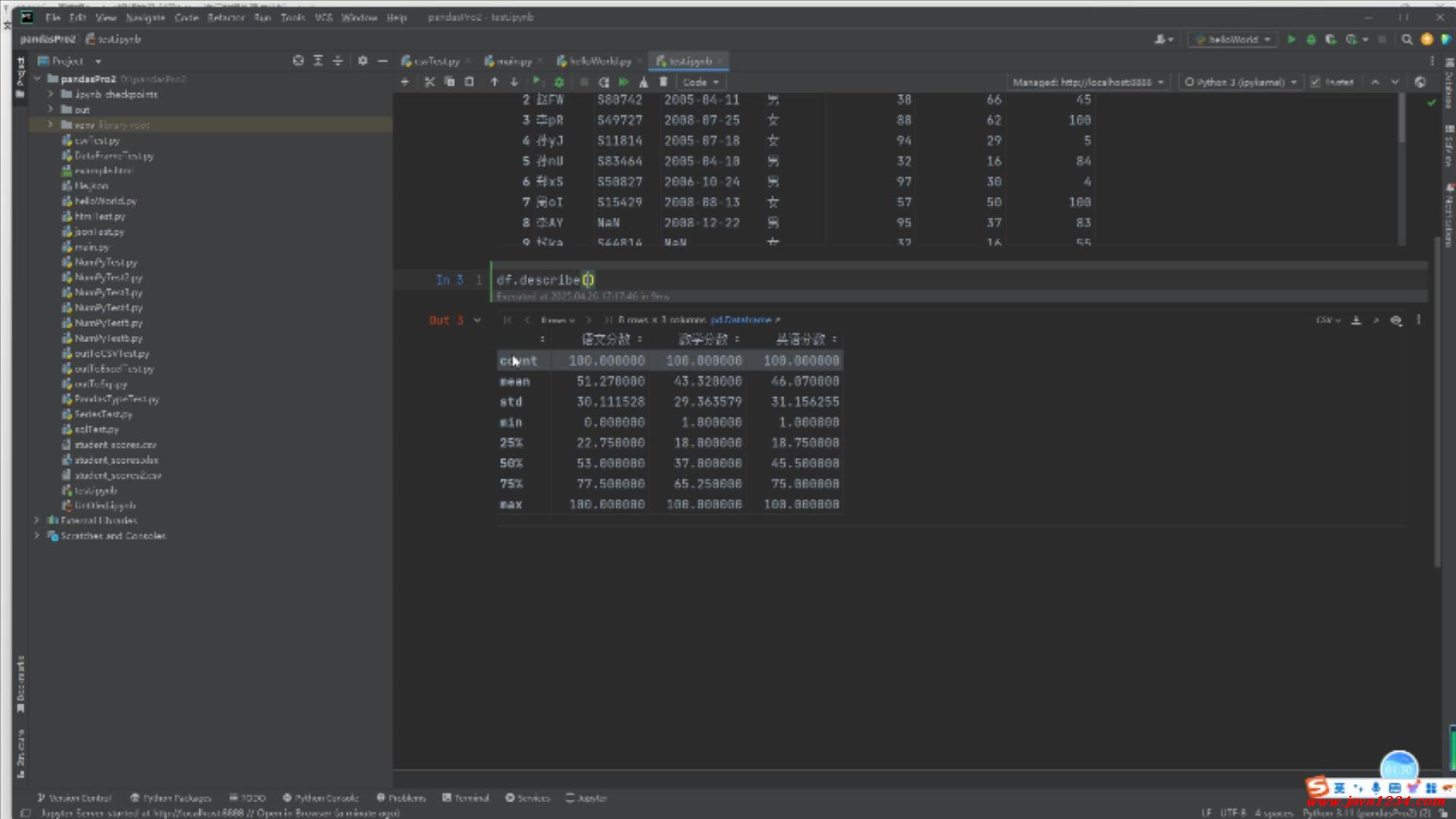Viewport: 1456px width, 819px height.
Task: Open the helloWorld run configuration dropdown
Action: click(x=1233, y=39)
